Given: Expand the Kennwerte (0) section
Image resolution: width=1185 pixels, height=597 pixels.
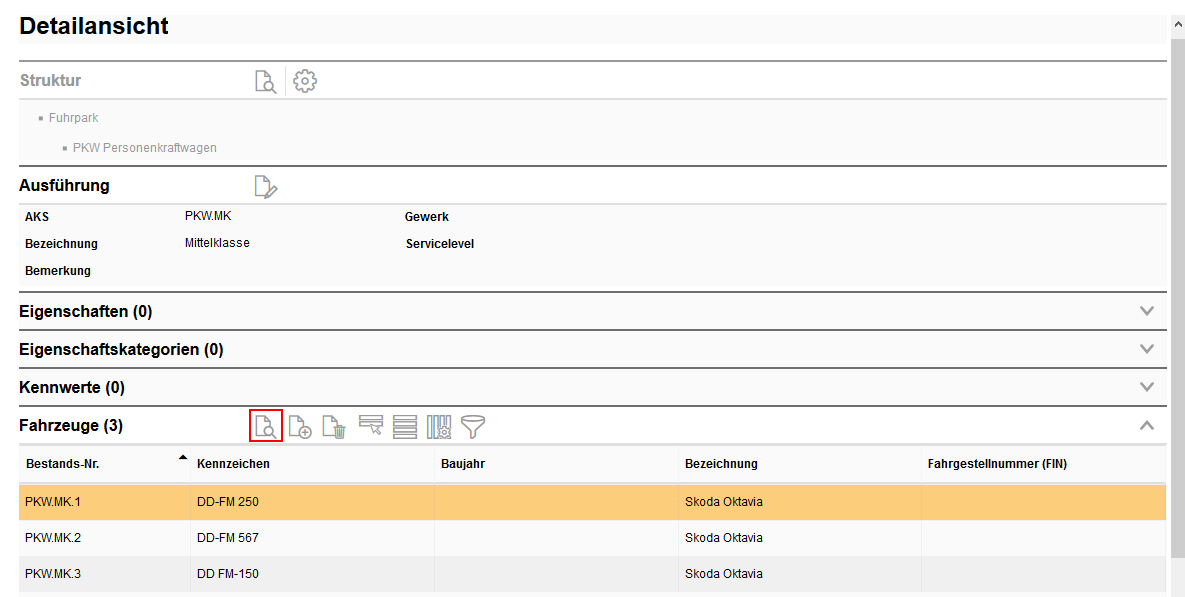Looking at the screenshot, I should [1147, 387].
